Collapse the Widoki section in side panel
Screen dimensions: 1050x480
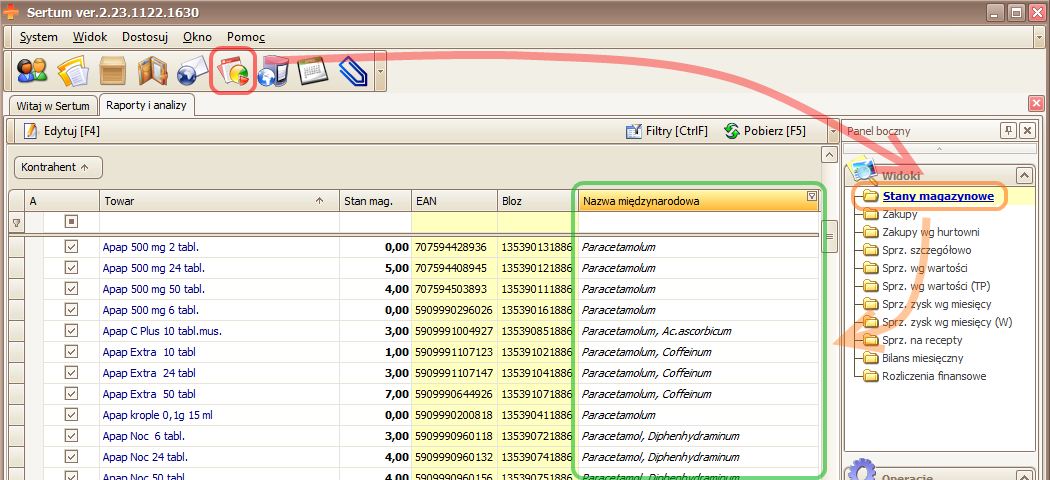[x=1022, y=174]
